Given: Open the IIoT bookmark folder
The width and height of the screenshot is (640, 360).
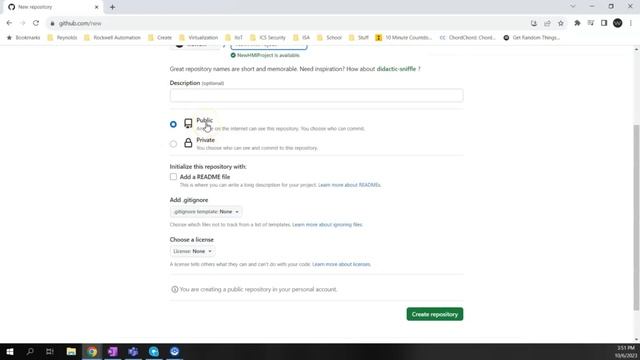Looking at the screenshot, I should tap(234, 38).
